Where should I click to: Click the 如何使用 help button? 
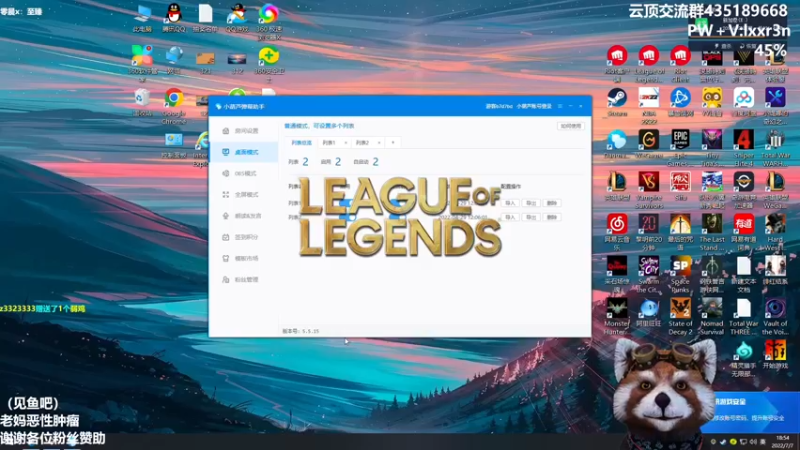pos(570,126)
